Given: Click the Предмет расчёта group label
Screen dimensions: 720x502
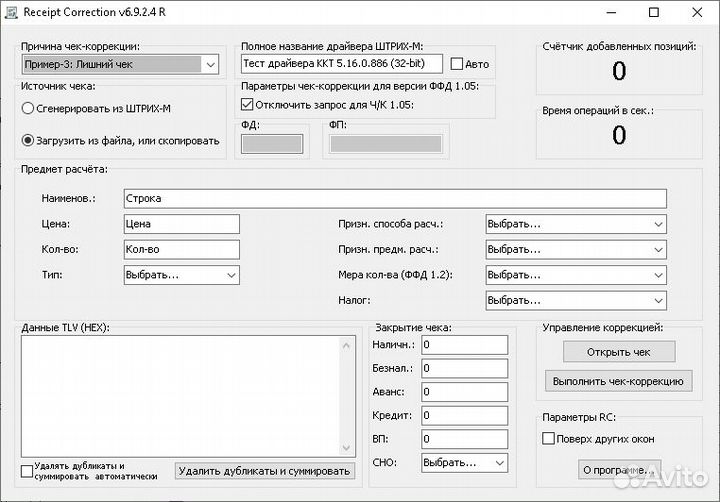Looking at the screenshot, I should [x=64, y=169].
